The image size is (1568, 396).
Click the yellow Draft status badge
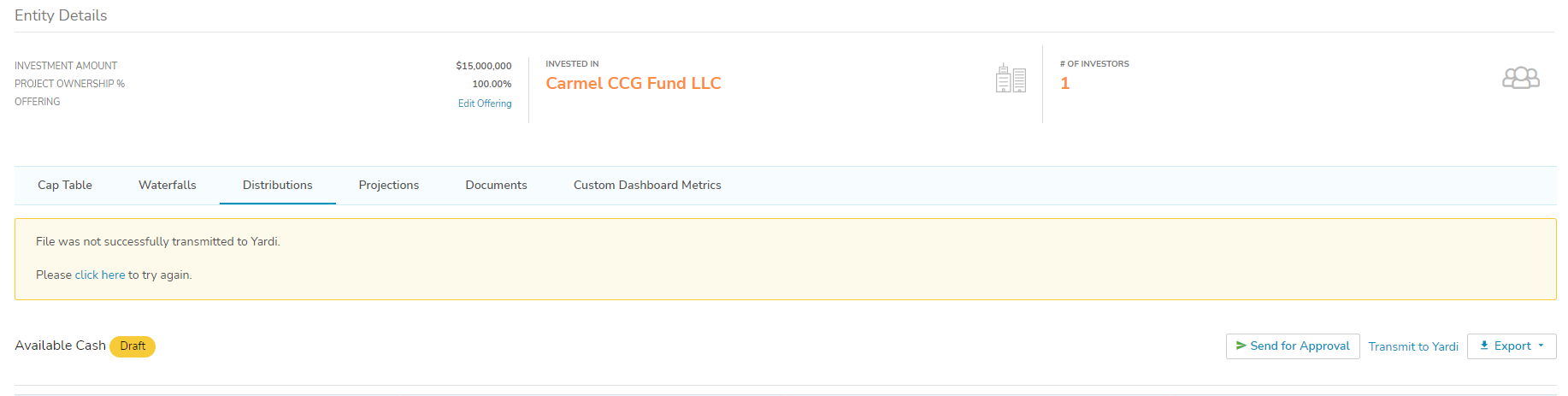point(133,346)
